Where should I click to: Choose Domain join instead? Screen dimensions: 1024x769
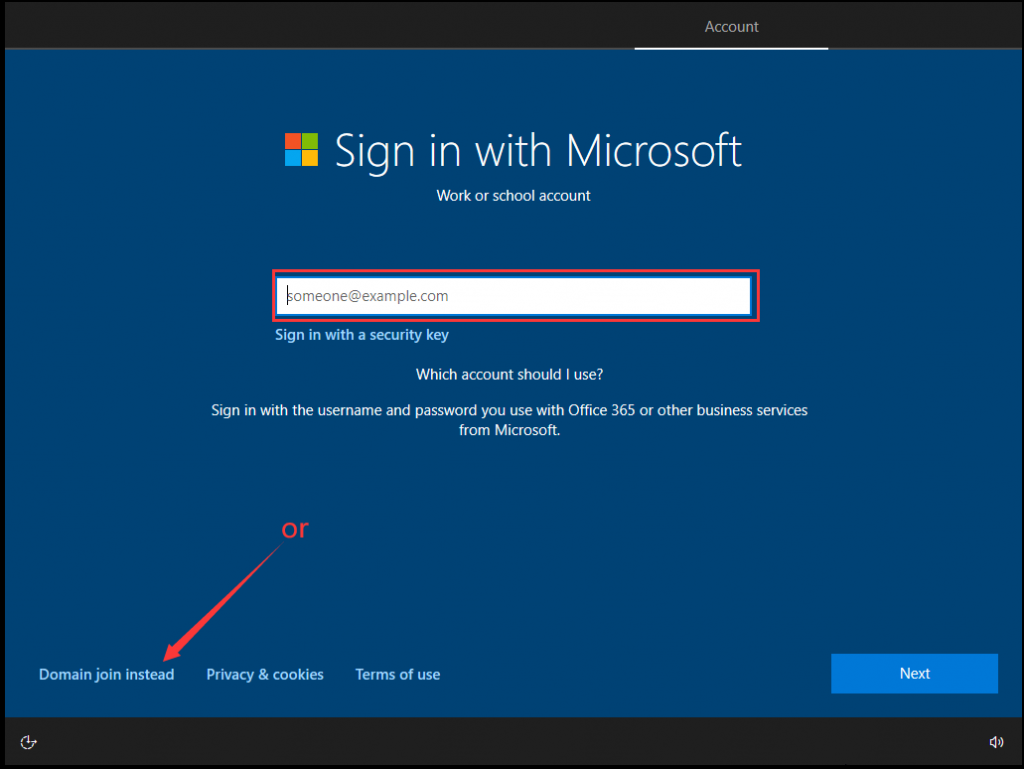[x=106, y=674]
